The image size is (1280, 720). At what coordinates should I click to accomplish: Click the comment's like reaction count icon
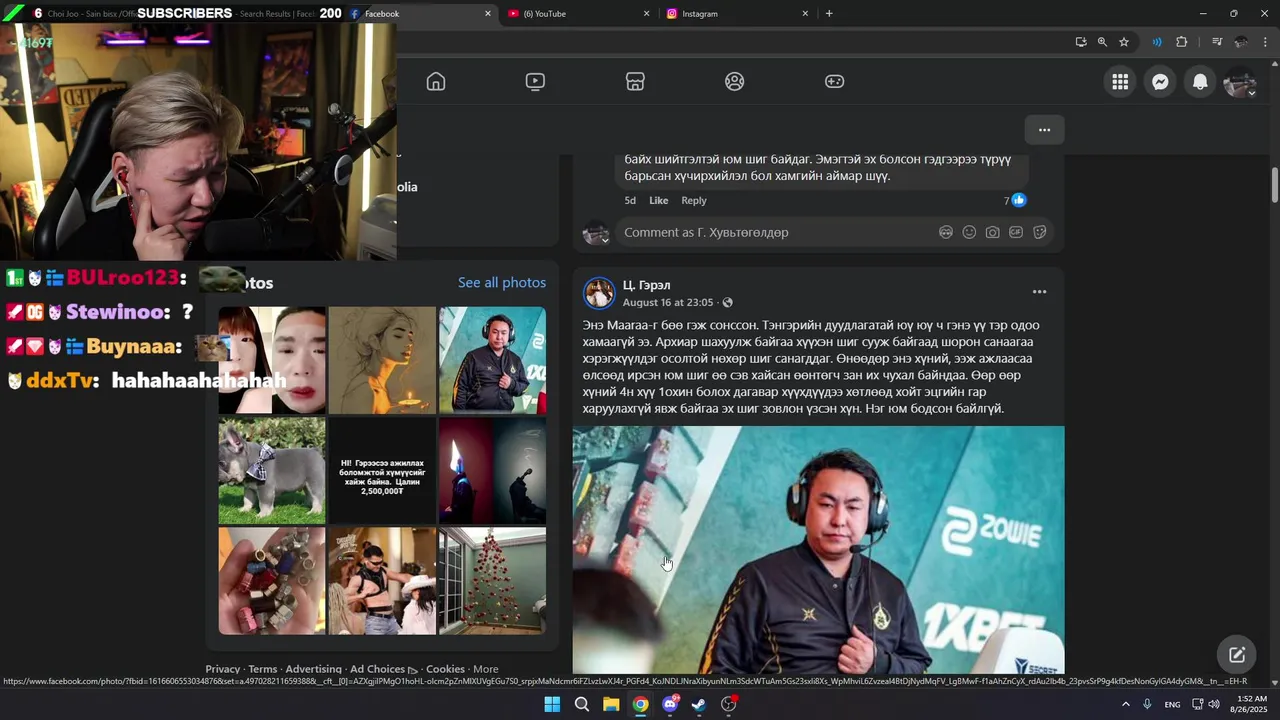click(x=1018, y=200)
